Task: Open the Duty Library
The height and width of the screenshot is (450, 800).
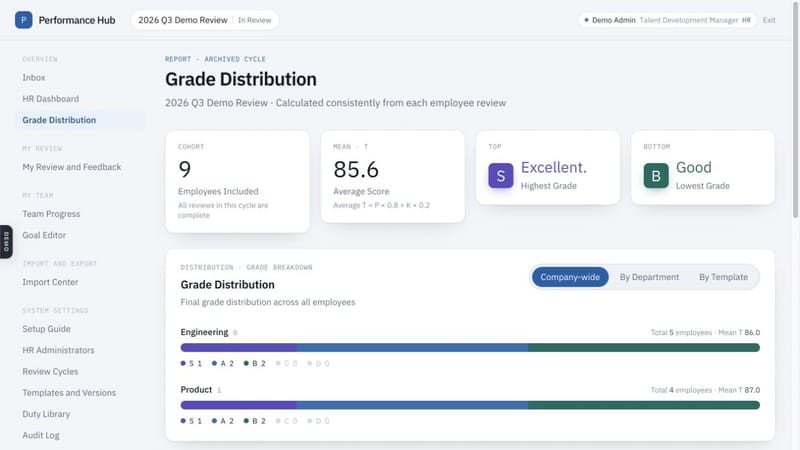Action: click(46, 414)
